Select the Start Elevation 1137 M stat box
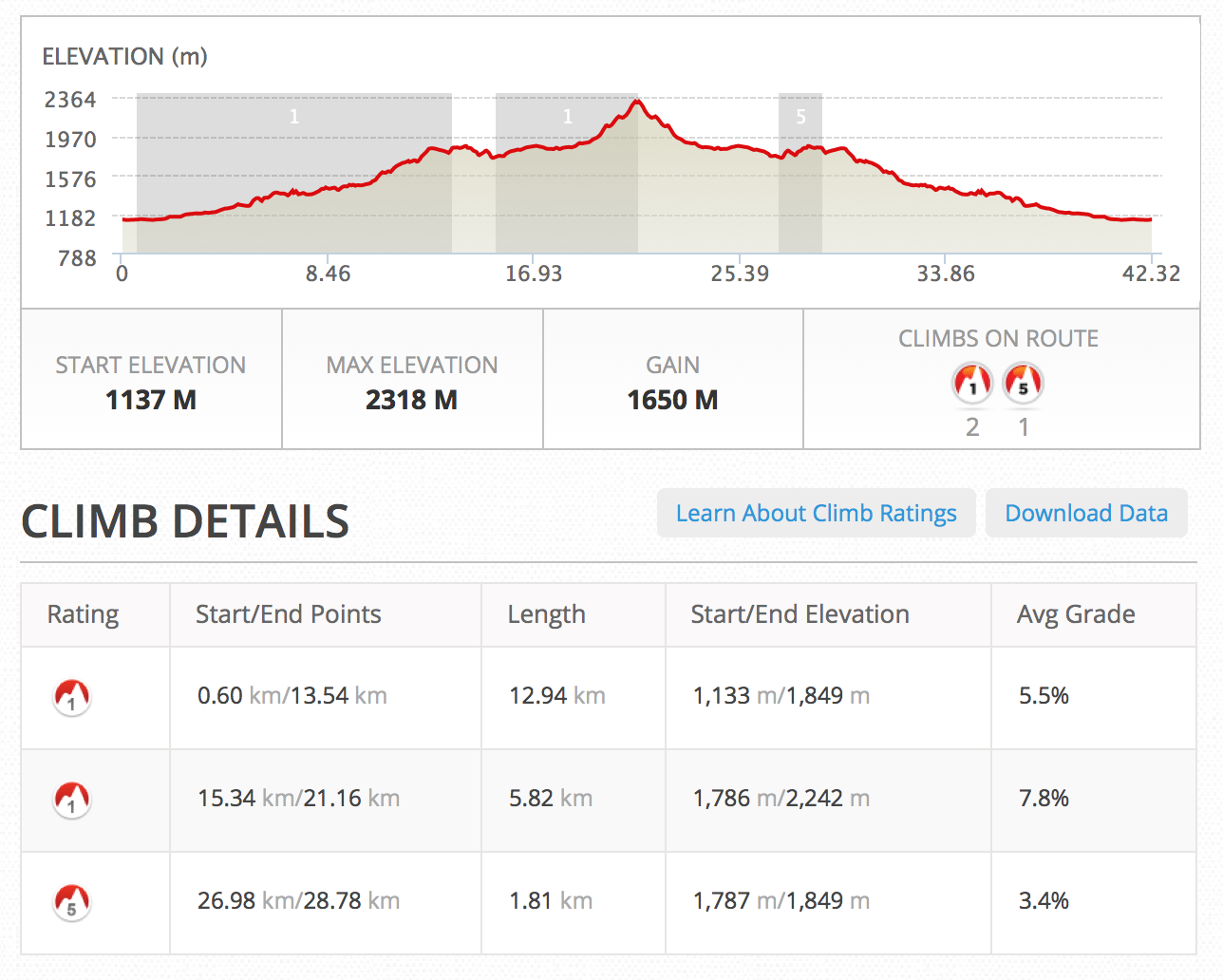This screenshot has width=1223, height=980. coord(151,381)
